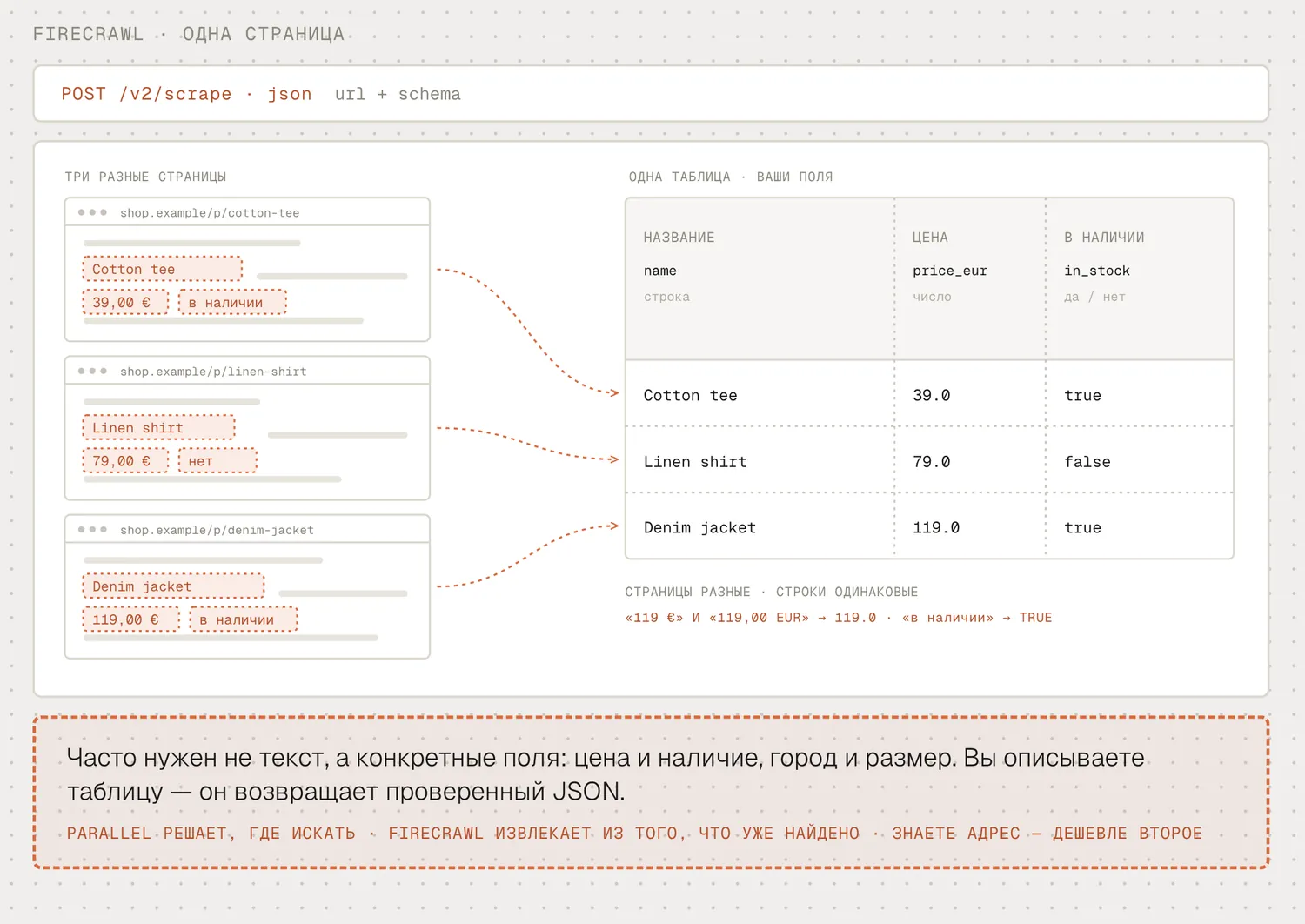The image size is (1305, 924).
Task: Click the '«в наличии» → TRUE' note
Action: (x=977, y=618)
